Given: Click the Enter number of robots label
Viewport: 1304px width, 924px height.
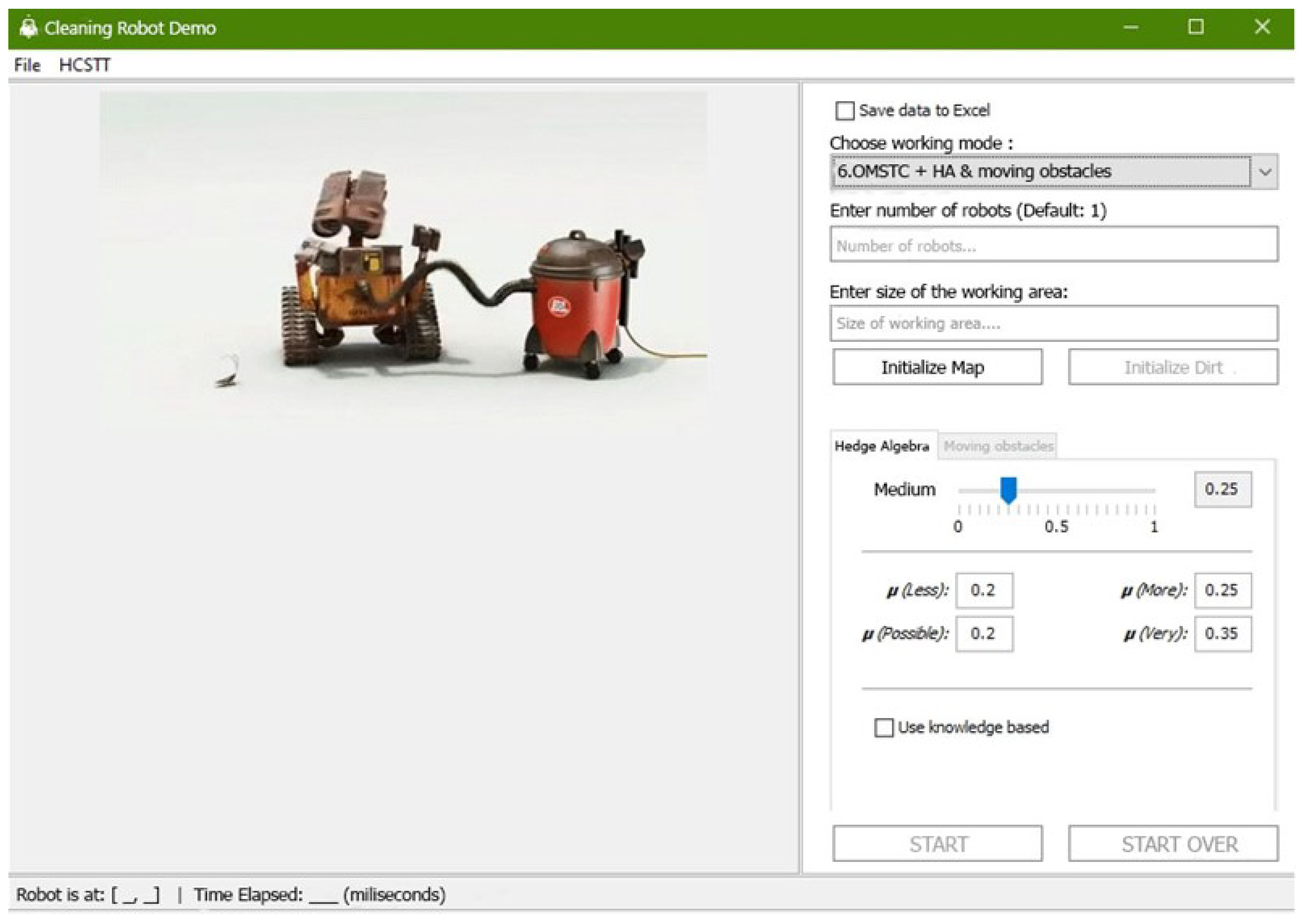Looking at the screenshot, I should (968, 211).
